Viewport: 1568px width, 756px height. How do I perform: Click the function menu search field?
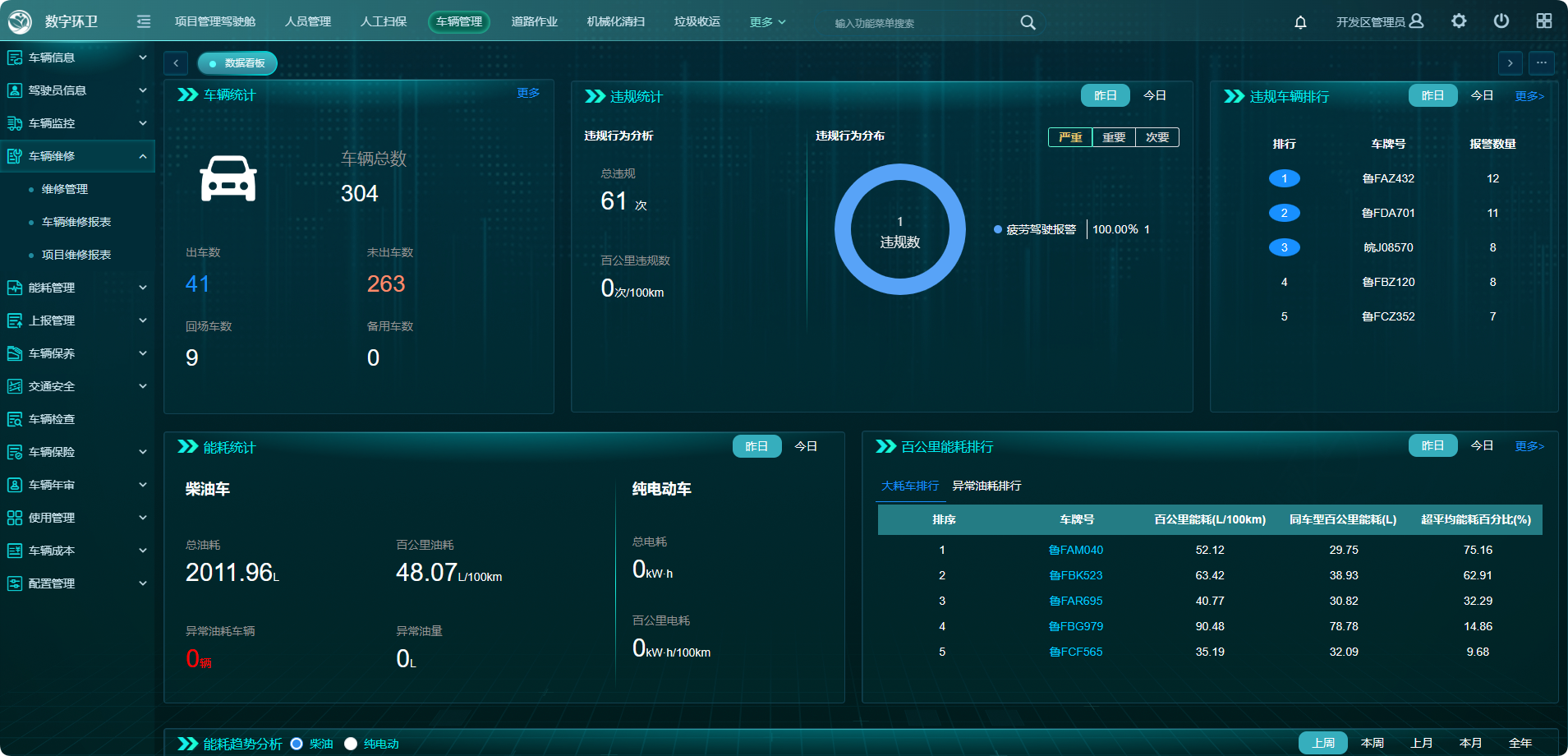coord(920,23)
